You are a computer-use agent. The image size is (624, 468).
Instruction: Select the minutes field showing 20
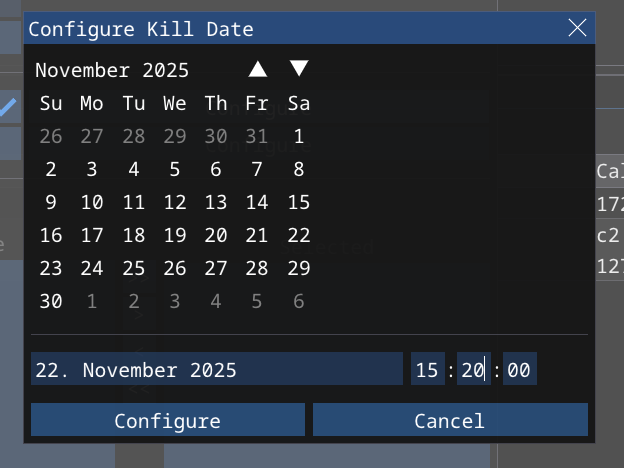pyautogui.click(x=473, y=370)
